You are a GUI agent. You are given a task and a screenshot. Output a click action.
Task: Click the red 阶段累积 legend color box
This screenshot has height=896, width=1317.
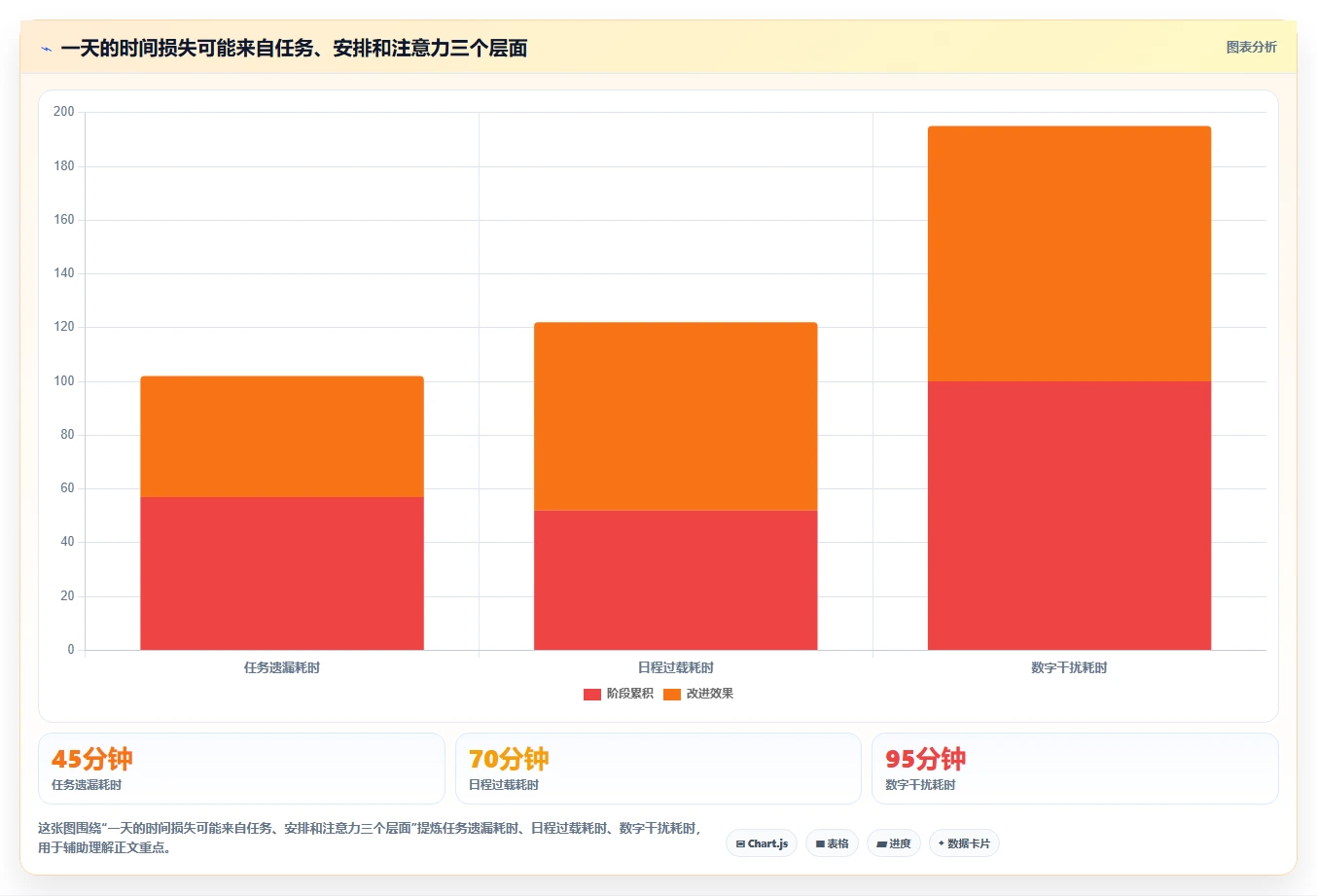(x=592, y=694)
